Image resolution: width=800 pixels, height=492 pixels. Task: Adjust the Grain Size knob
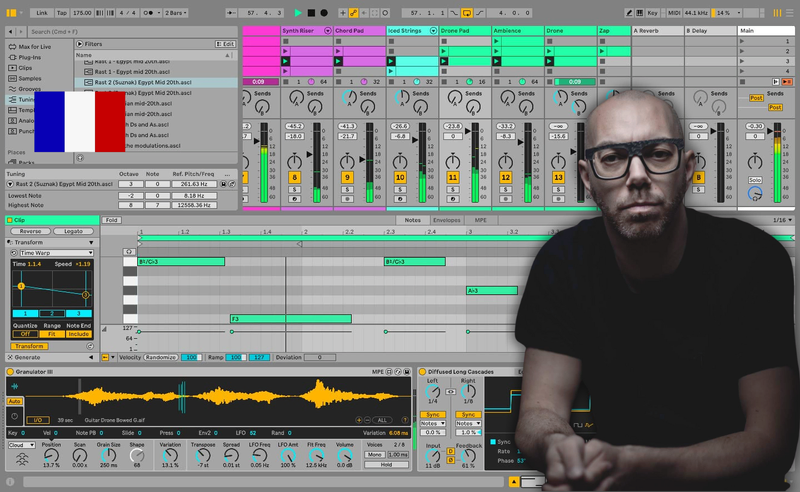[109, 455]
